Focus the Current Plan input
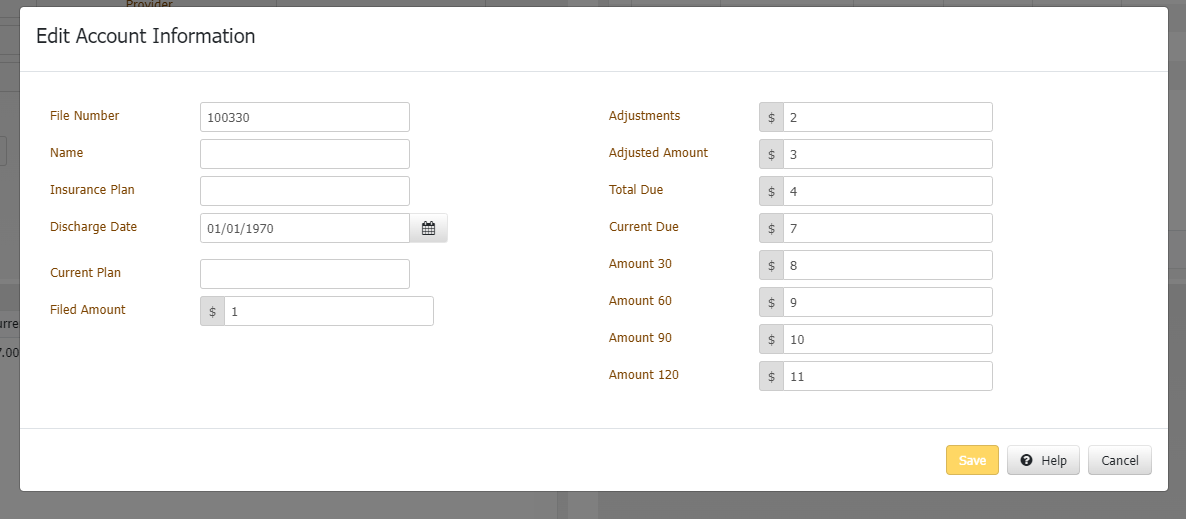This screenshot has height=519, width=1186. tap(305, 274)
